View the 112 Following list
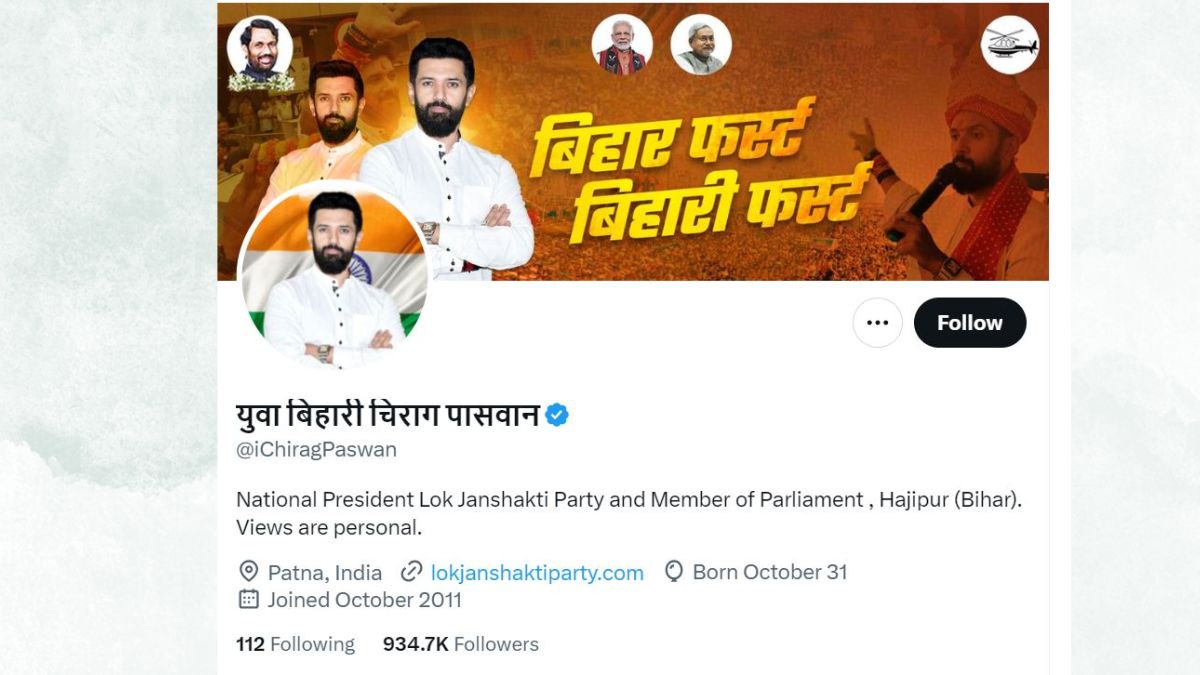The image size is (1200, 675). tap(296, 645)
